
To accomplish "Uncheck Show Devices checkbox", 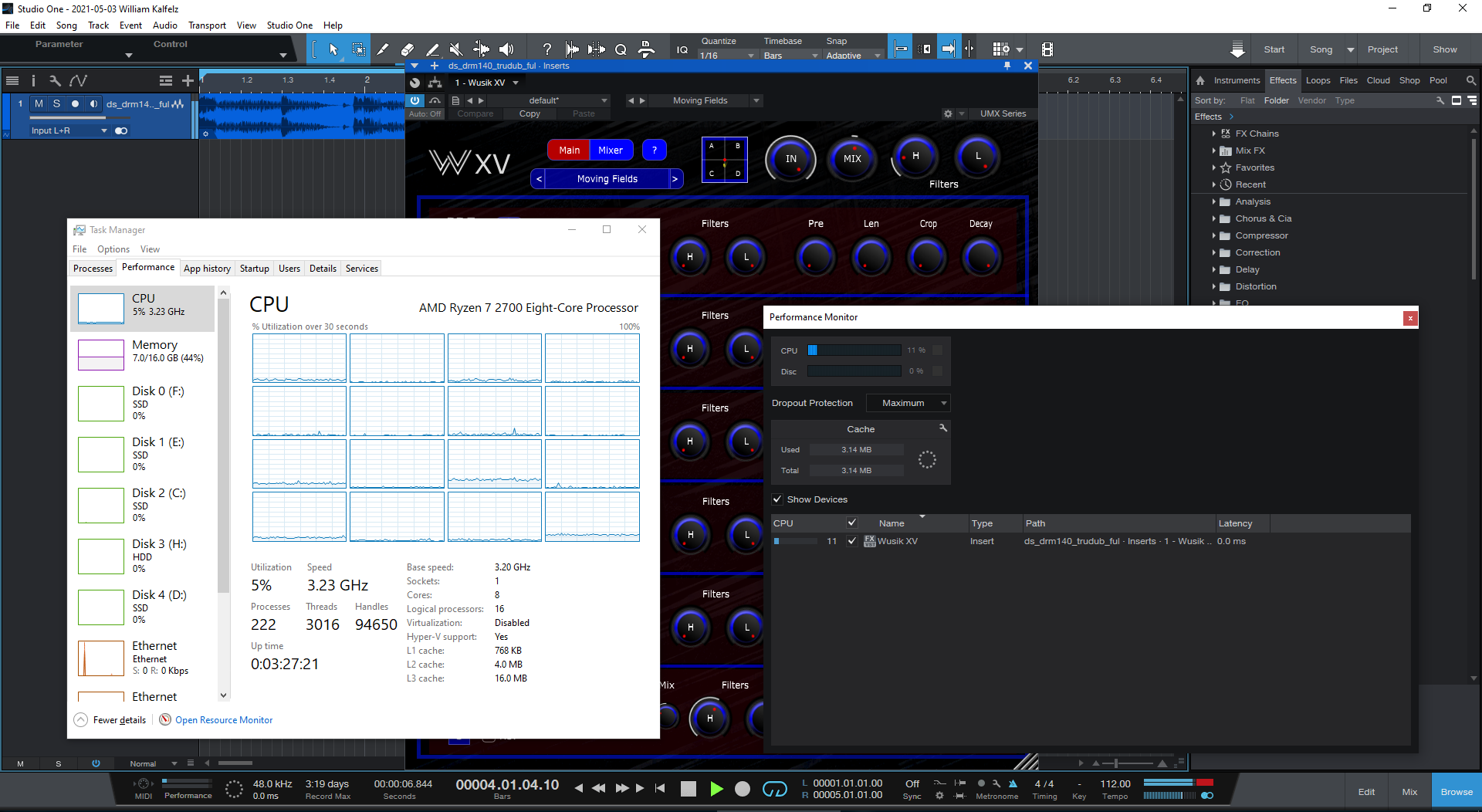I will 777,499.
